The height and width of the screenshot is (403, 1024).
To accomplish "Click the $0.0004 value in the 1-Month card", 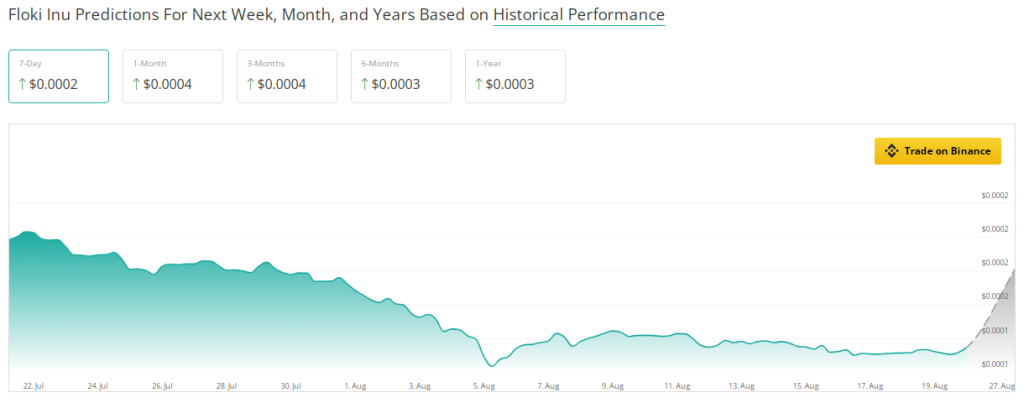I will (167, 84).
